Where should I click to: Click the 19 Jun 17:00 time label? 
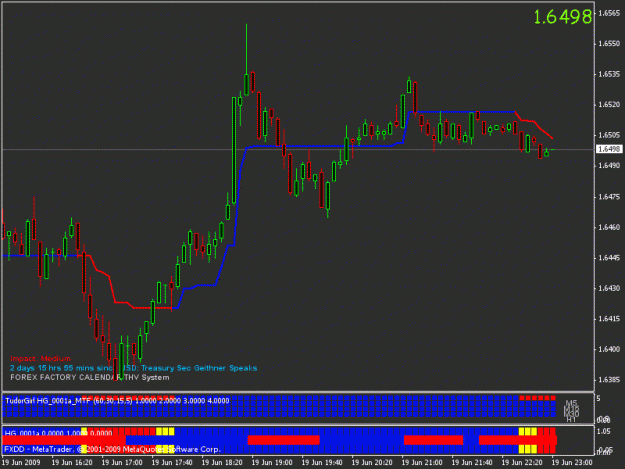[122, 463]
